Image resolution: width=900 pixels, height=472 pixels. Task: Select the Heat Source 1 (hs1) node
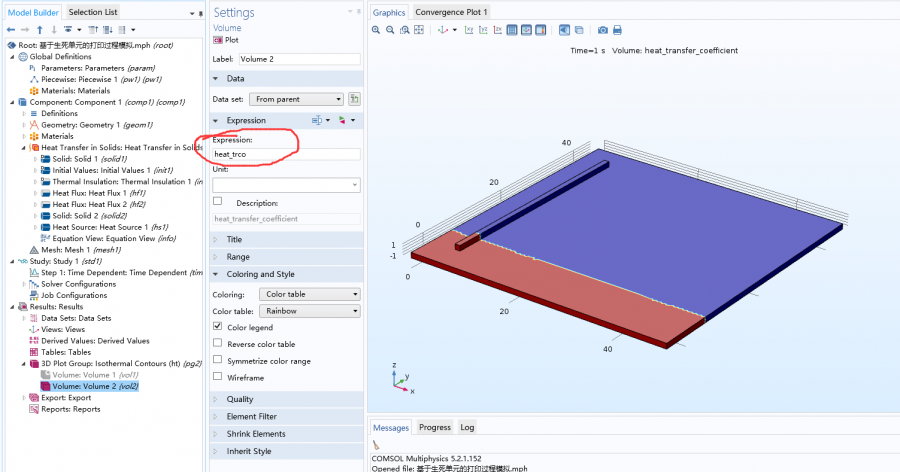(x=104, y=227)
